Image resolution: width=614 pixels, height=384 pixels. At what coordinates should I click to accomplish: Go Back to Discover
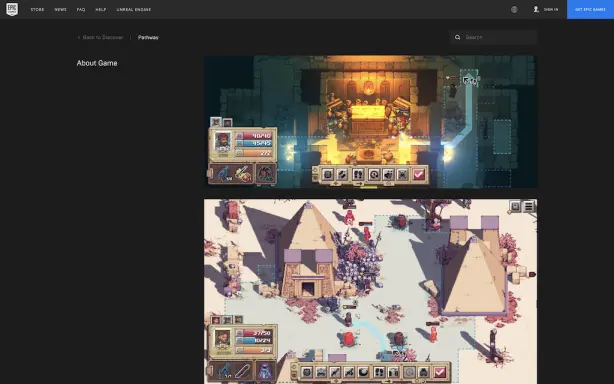(101, 38)
